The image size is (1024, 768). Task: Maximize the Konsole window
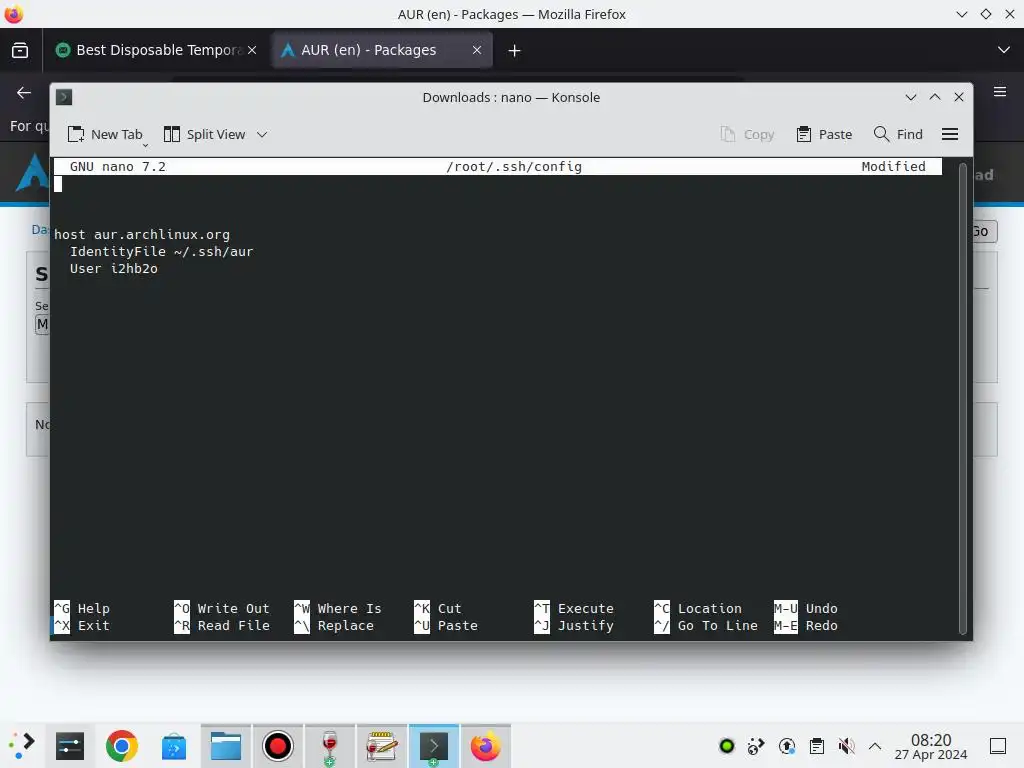(x=935, y=97)
